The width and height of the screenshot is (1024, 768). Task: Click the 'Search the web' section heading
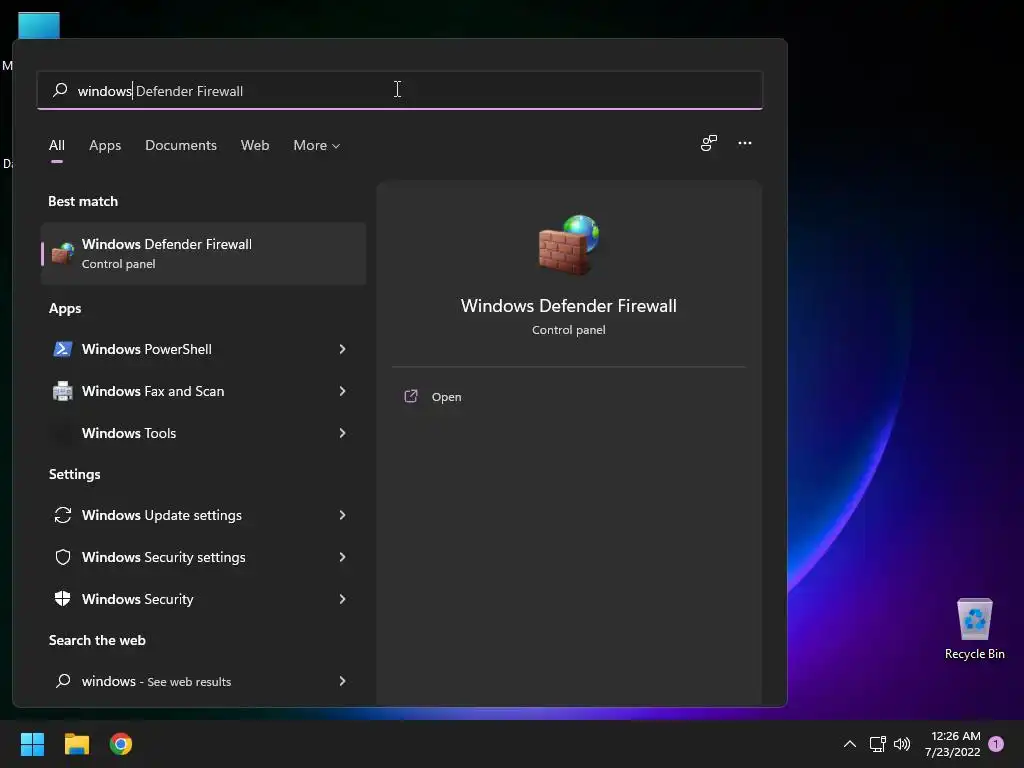point(97,640)
